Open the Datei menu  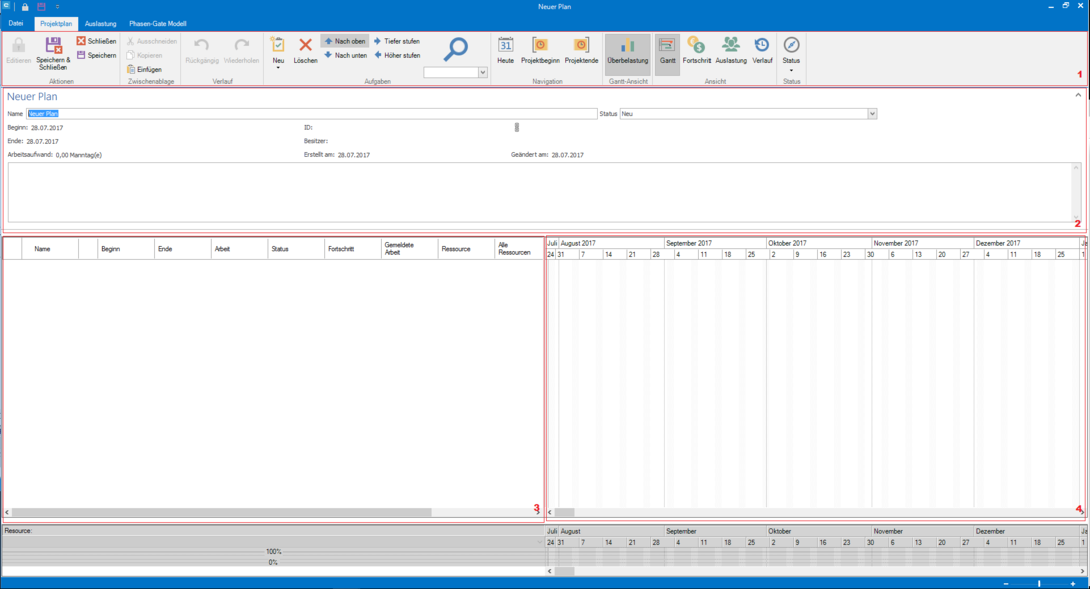tap(15, 23)
